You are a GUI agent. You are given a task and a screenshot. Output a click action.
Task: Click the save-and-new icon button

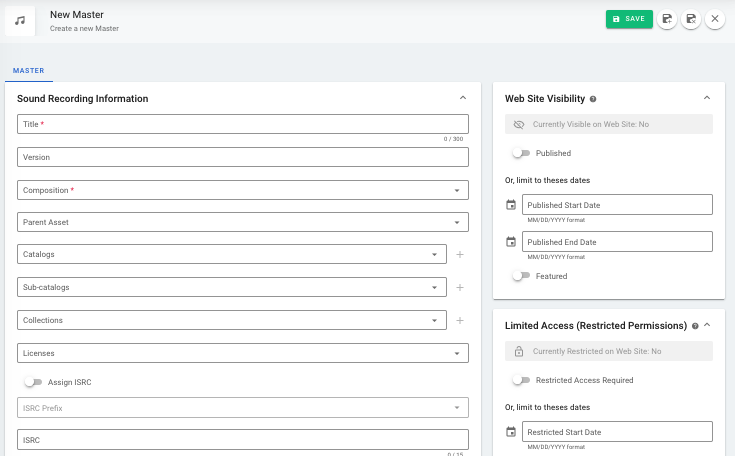pyautogui.click(x=667, y=19)
